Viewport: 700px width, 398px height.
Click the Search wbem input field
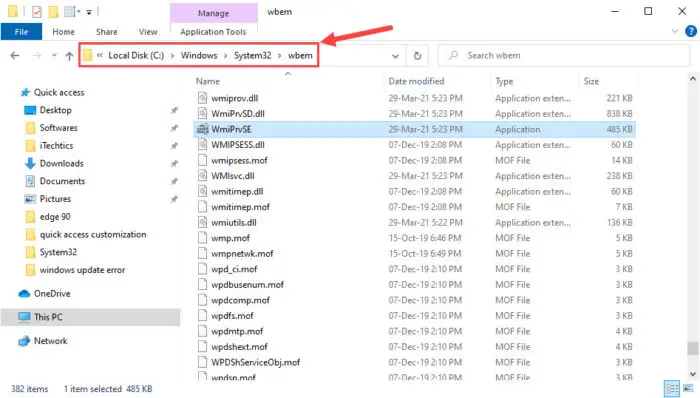coord(563,56)
